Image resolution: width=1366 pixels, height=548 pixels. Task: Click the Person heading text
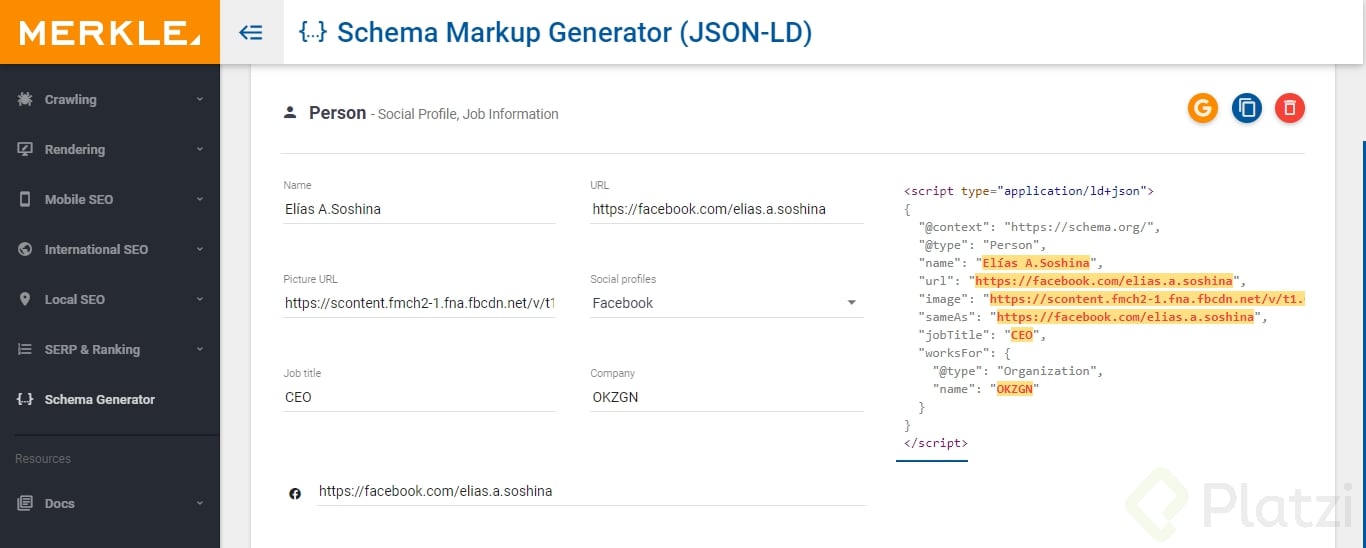pyautogui.click(x=337, y=113)
